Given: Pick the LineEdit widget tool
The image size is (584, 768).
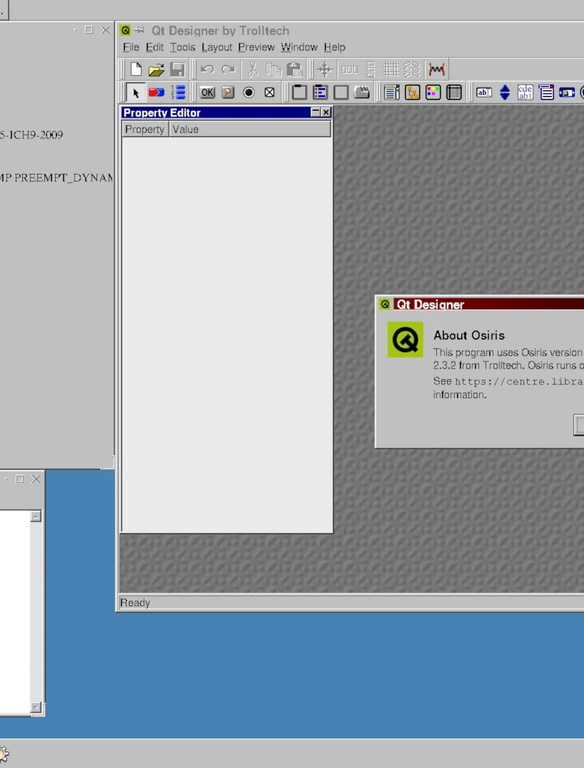Looking at the screenshot, I should 484,93.
